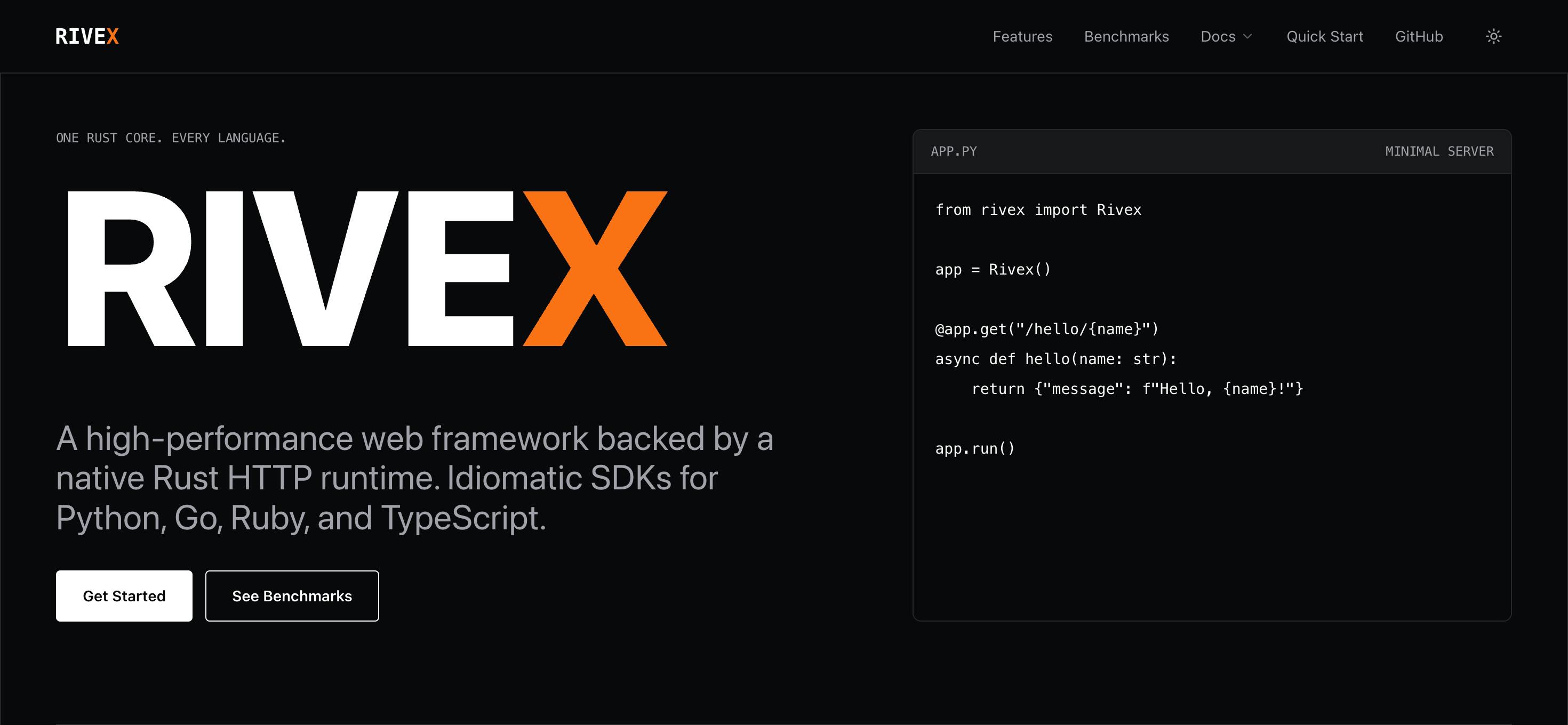Click the 'from rivex import Rivex' code line
Screen dimensions: 1568x725
1038,210
